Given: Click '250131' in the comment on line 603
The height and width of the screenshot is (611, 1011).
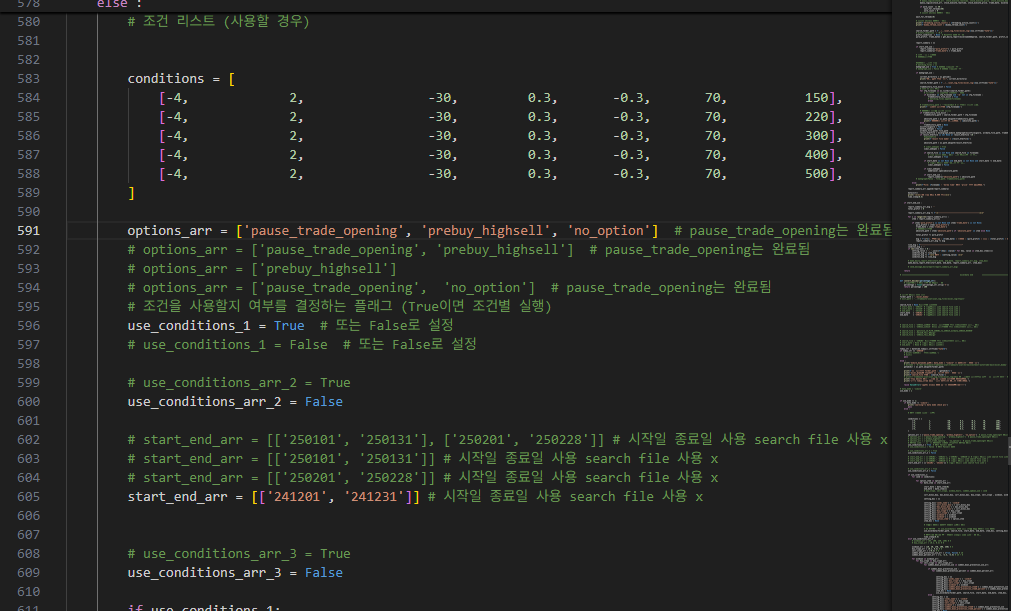Looking at the screenshot, I should [x=389, y=459].
